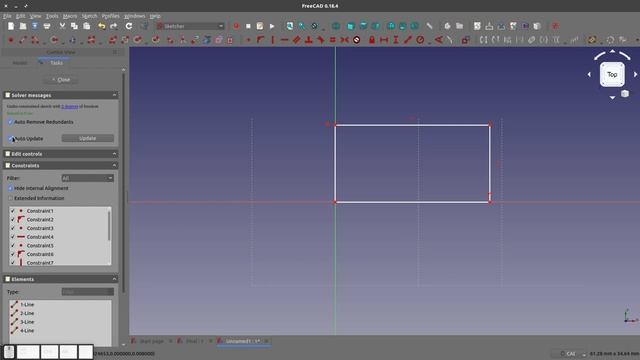Click the Paste clipboard icon

87,26
